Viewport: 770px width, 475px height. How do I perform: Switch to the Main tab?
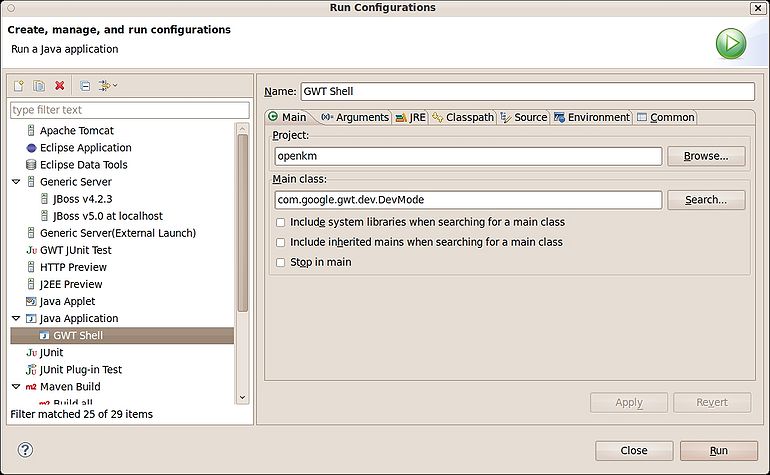click(287, 117)
